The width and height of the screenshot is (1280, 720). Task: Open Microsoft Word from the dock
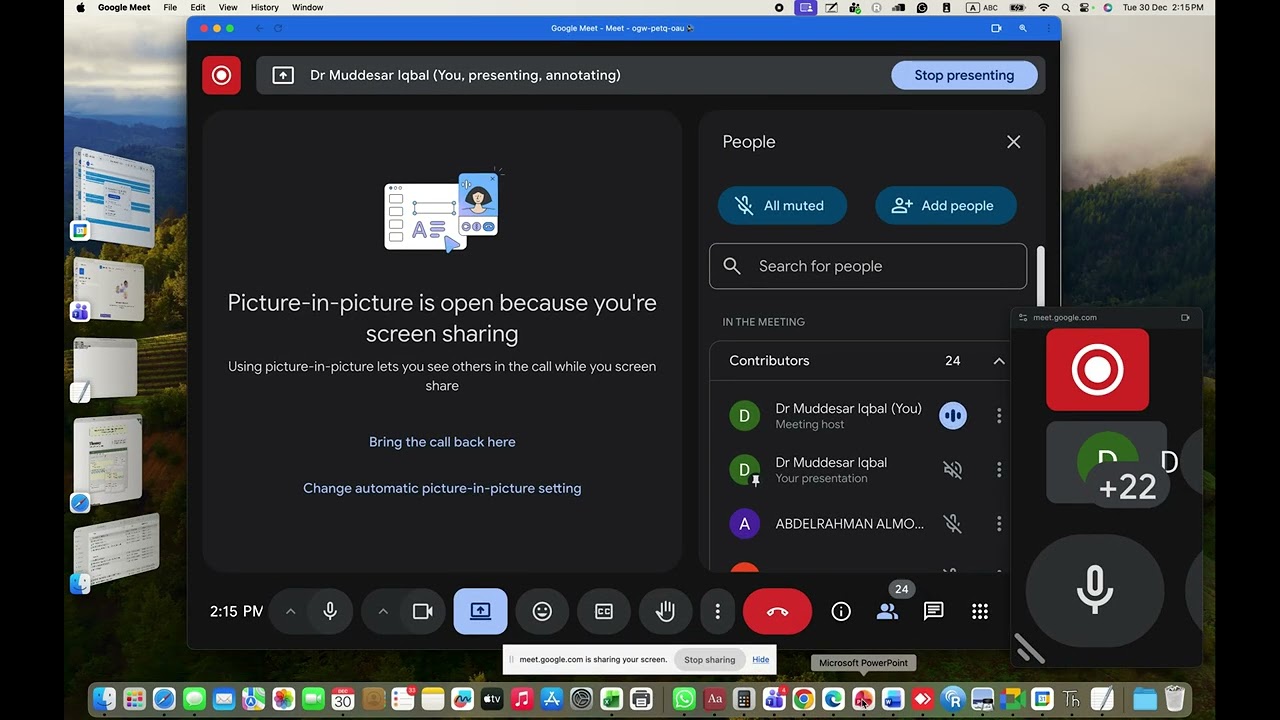click(893, 699)
